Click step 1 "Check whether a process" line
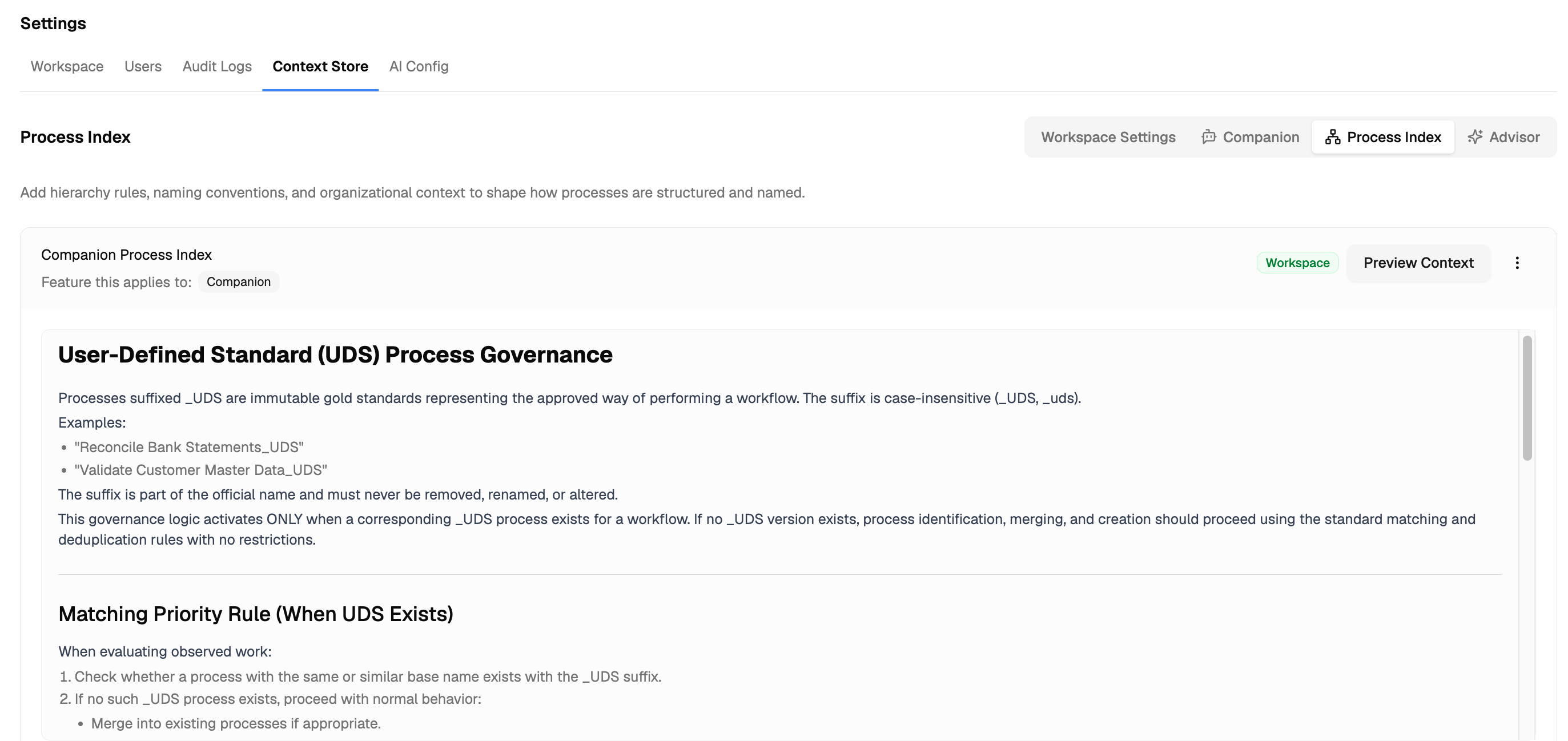Screen dimensions: 1568x741 tap(368, 676)
